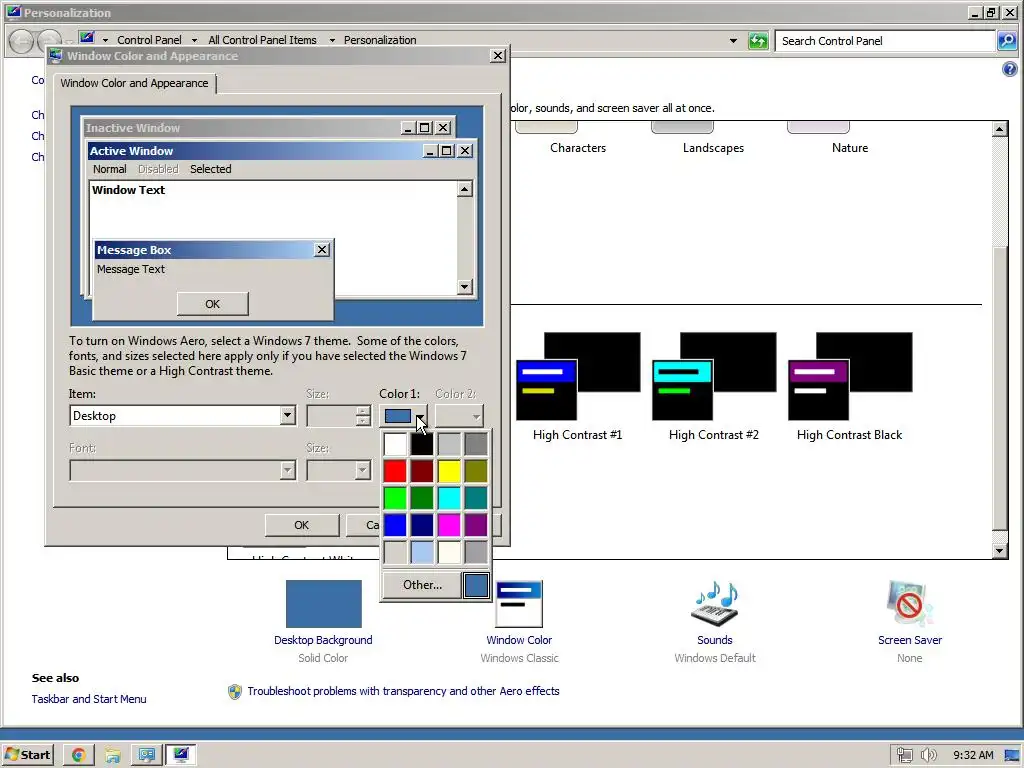Screen dimensions: 1024x768
Task: Toggle the Color 1 dropdown arrow
Action: 420,416
